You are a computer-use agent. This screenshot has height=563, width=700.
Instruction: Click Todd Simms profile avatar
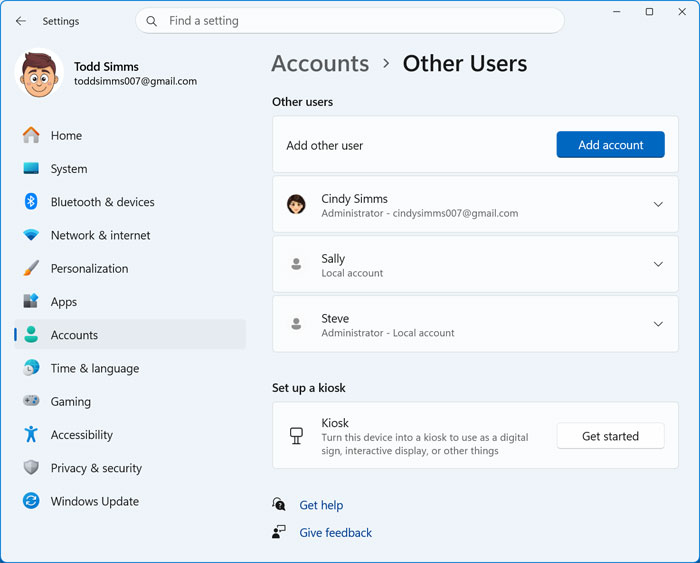pyautogui.click(x=39, y=73)
